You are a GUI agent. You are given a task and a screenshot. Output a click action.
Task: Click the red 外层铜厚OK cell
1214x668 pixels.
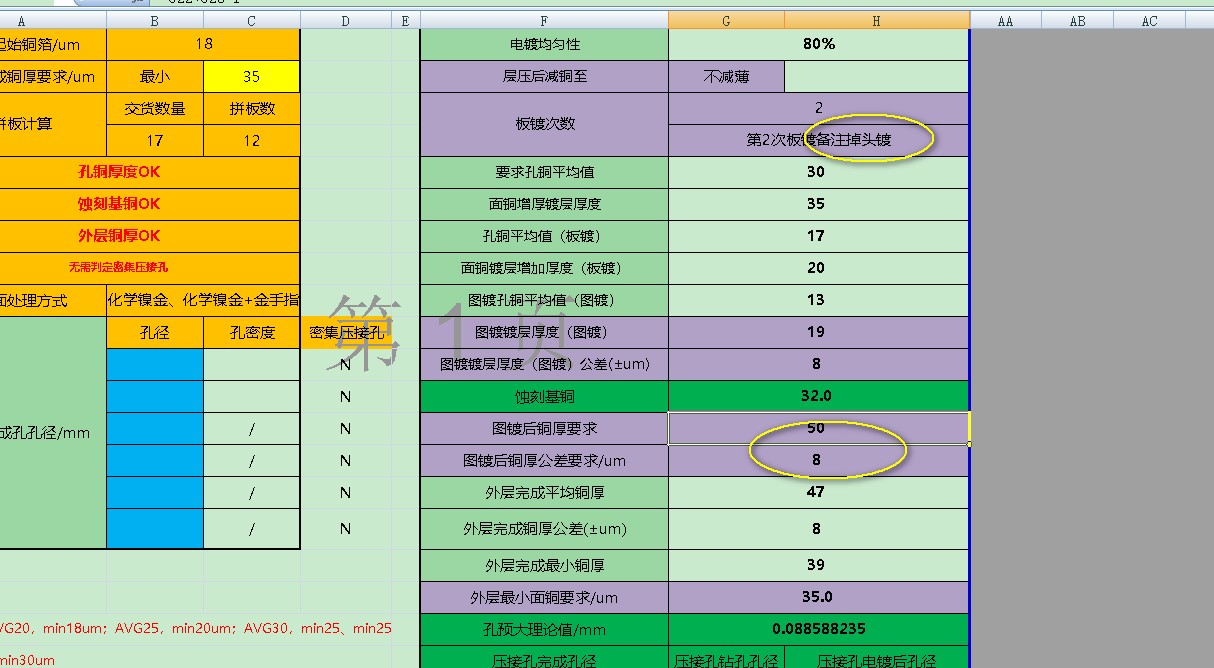coord(150,236)
